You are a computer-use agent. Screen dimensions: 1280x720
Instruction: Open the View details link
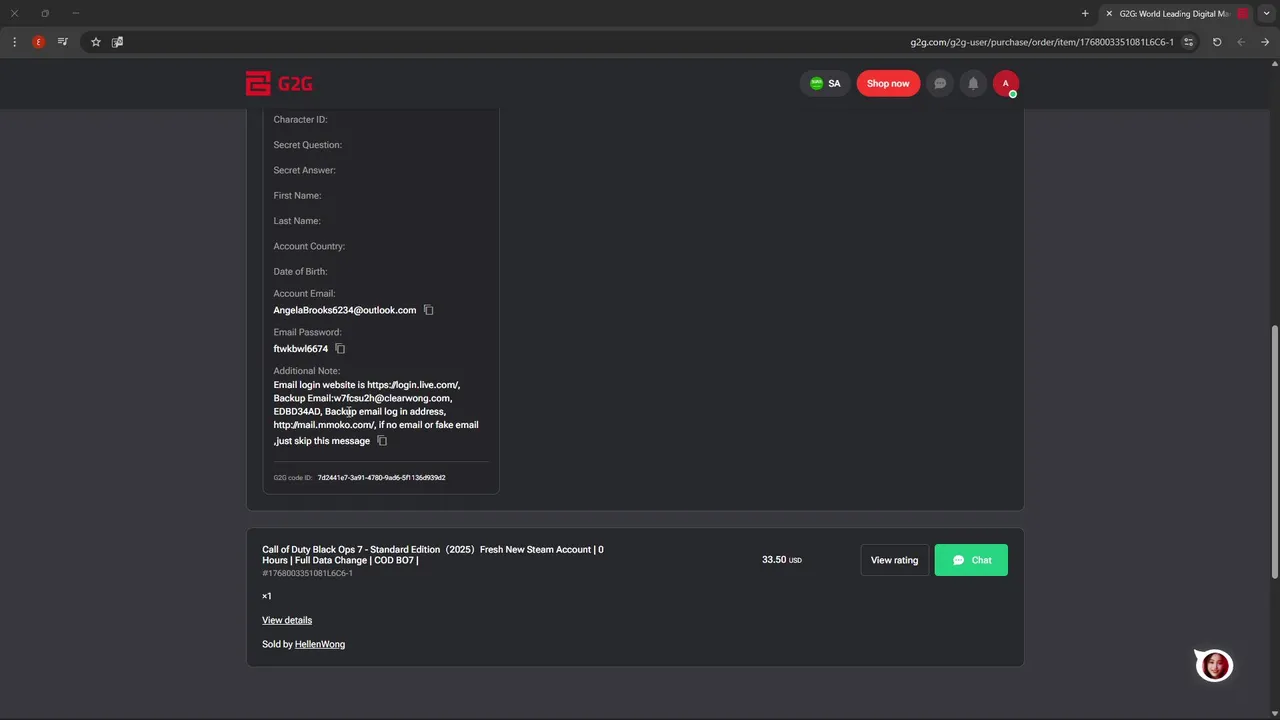pos(287,620)
